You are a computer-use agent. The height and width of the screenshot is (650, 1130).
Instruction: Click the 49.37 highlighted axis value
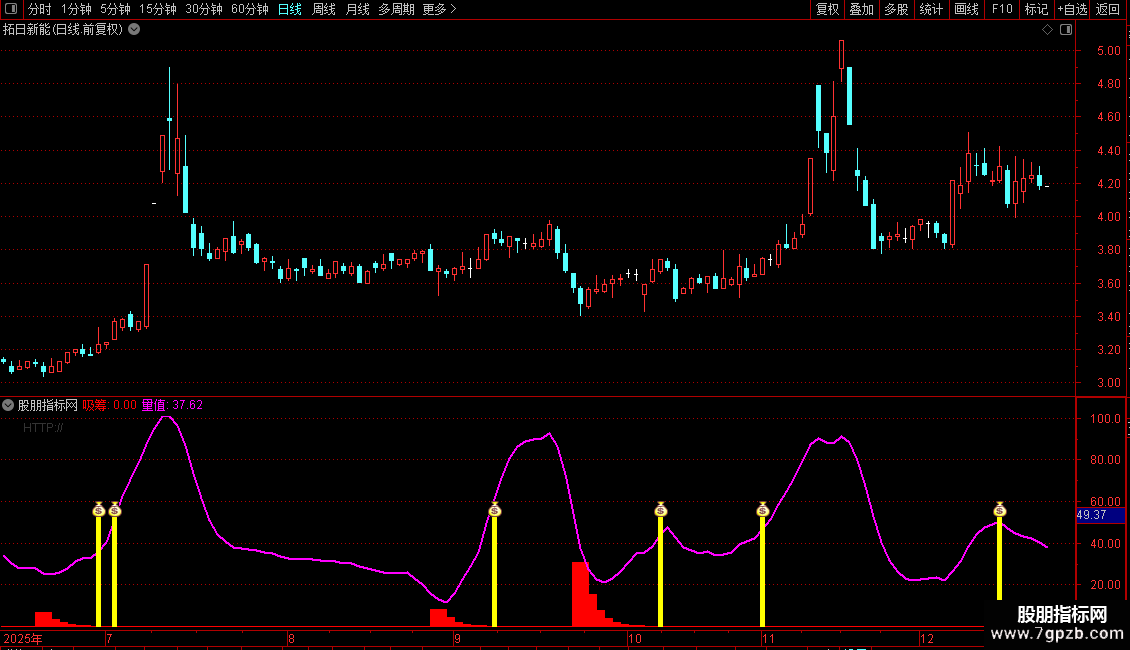coord(1100,515)
